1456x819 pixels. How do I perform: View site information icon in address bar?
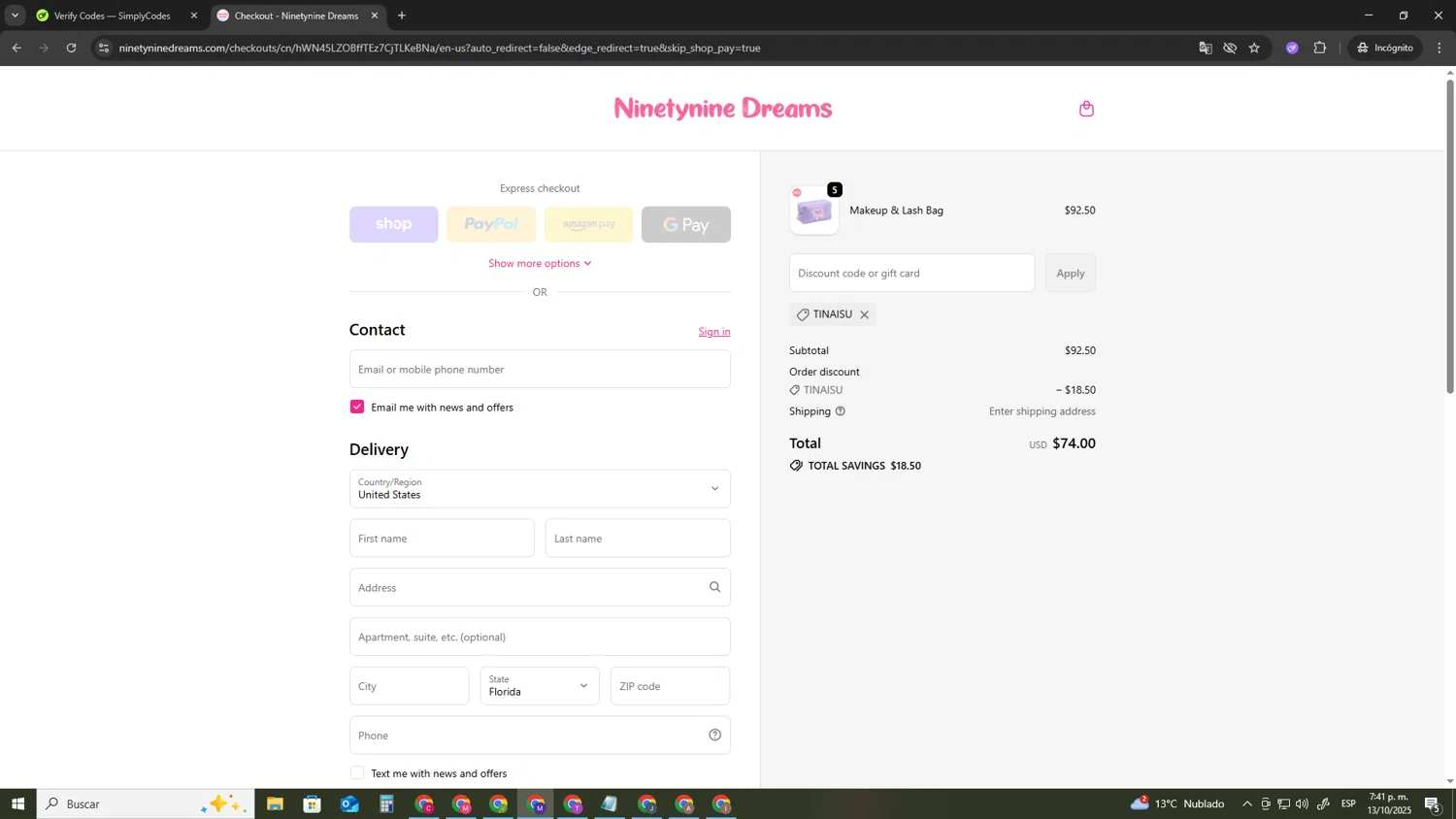tap(104, 48)
